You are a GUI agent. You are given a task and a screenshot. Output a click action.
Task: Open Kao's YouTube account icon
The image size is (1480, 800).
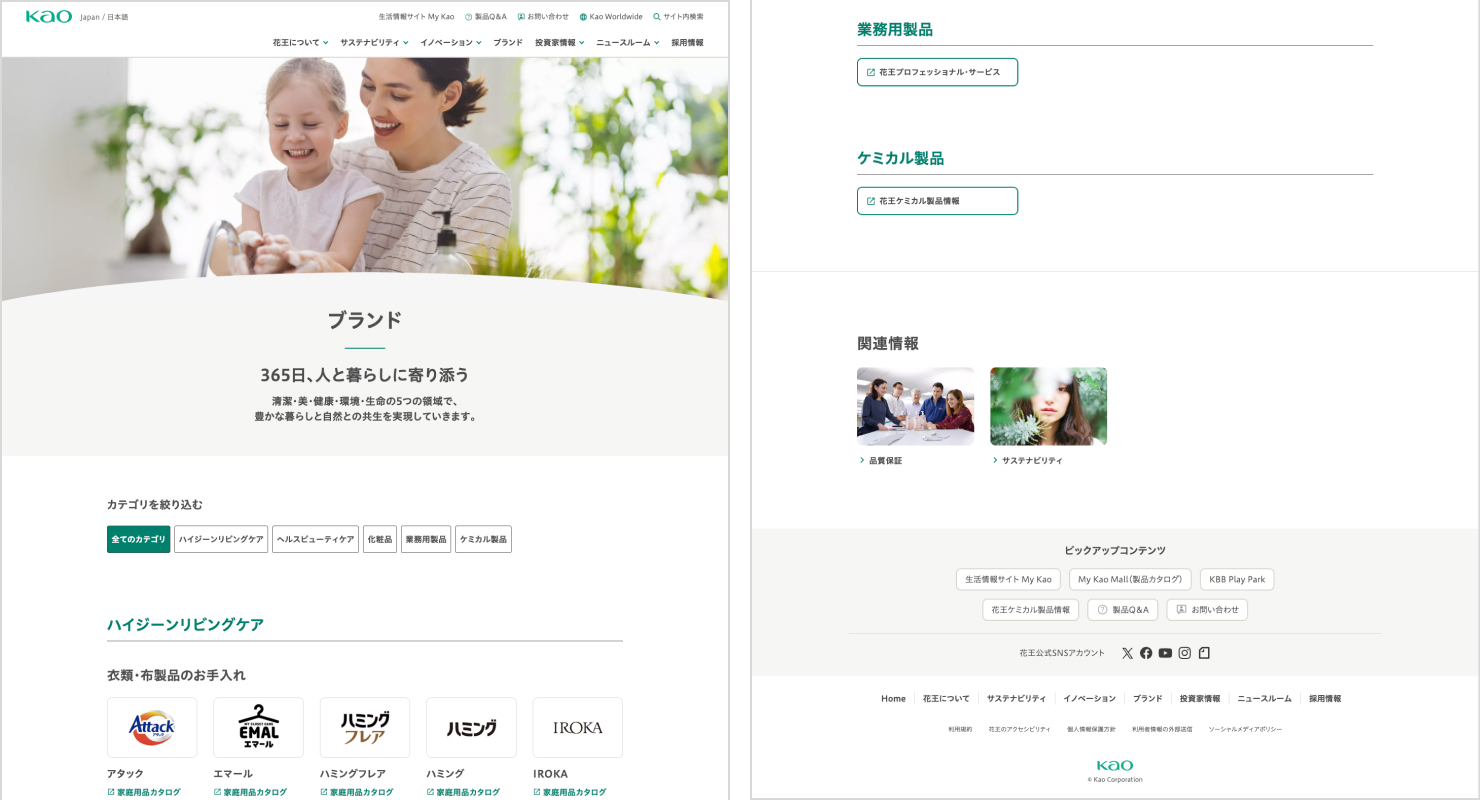coord(1165,653)
